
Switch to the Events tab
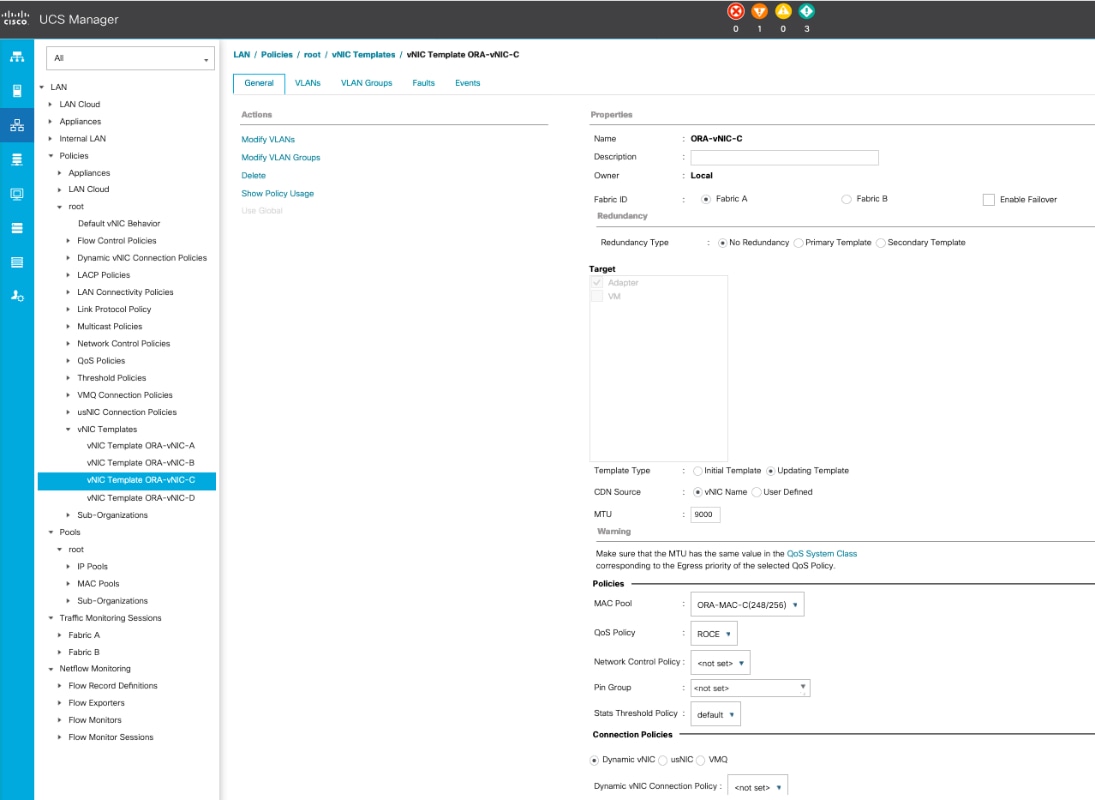click(467, 83)
